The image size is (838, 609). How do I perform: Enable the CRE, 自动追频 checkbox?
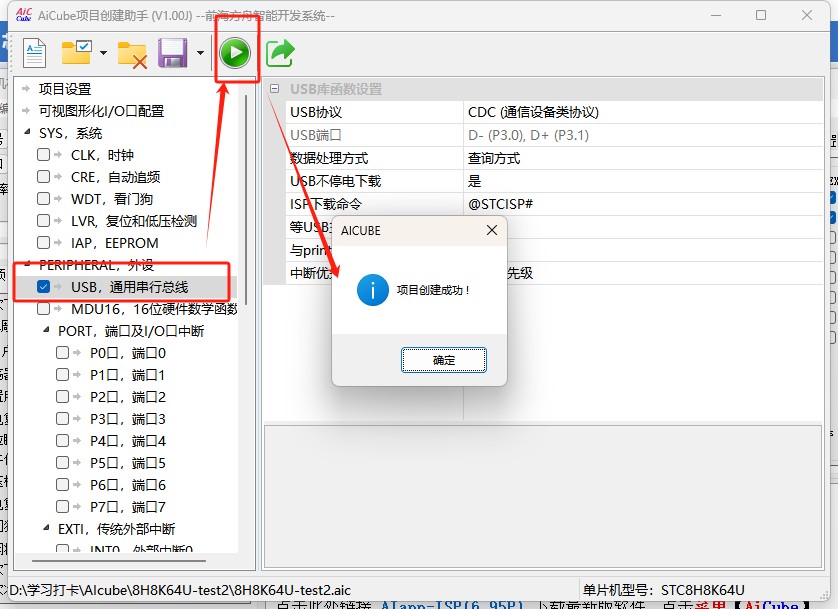coord(43,176)
